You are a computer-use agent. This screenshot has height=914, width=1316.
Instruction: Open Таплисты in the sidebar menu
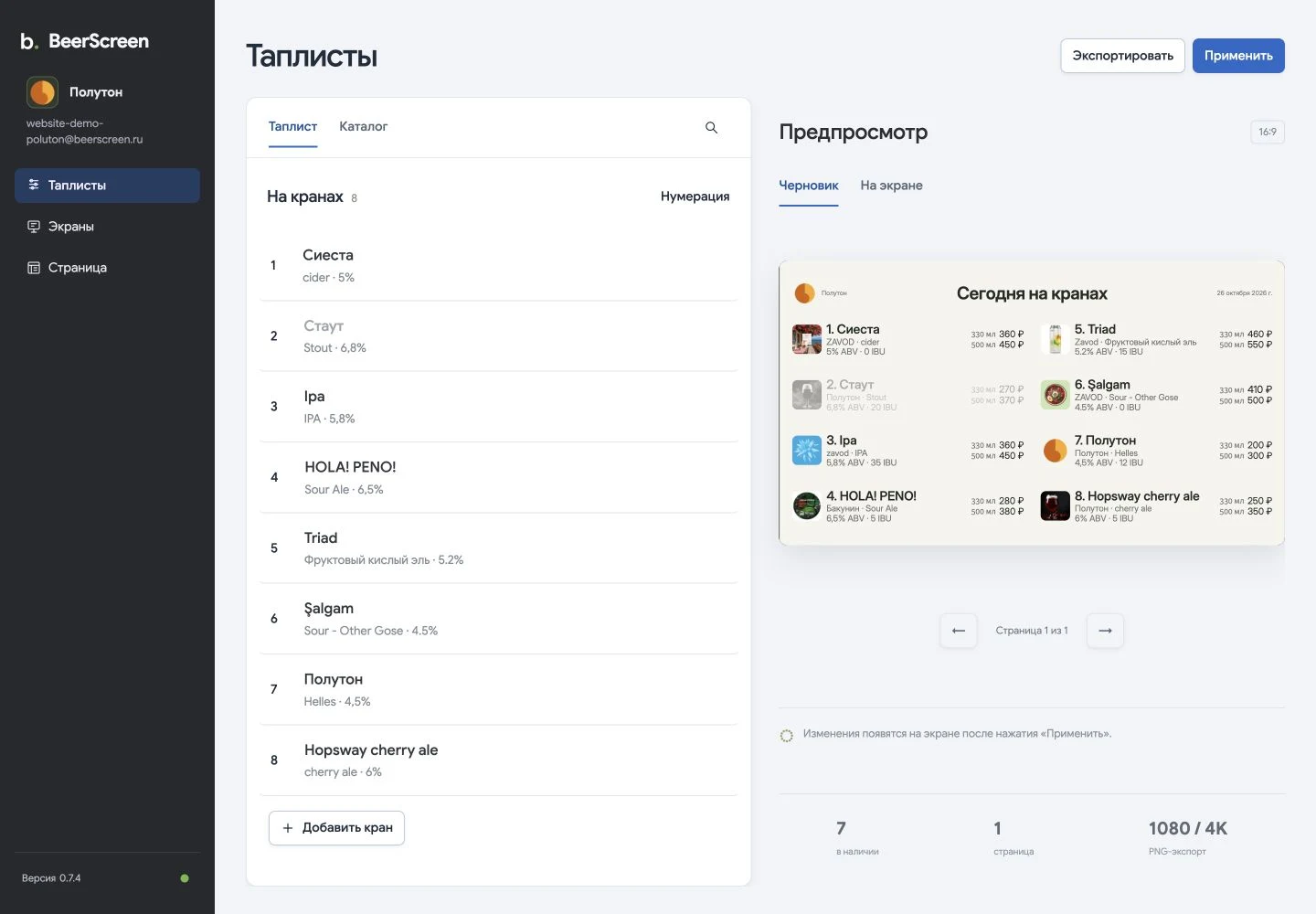tap(107, 186)
